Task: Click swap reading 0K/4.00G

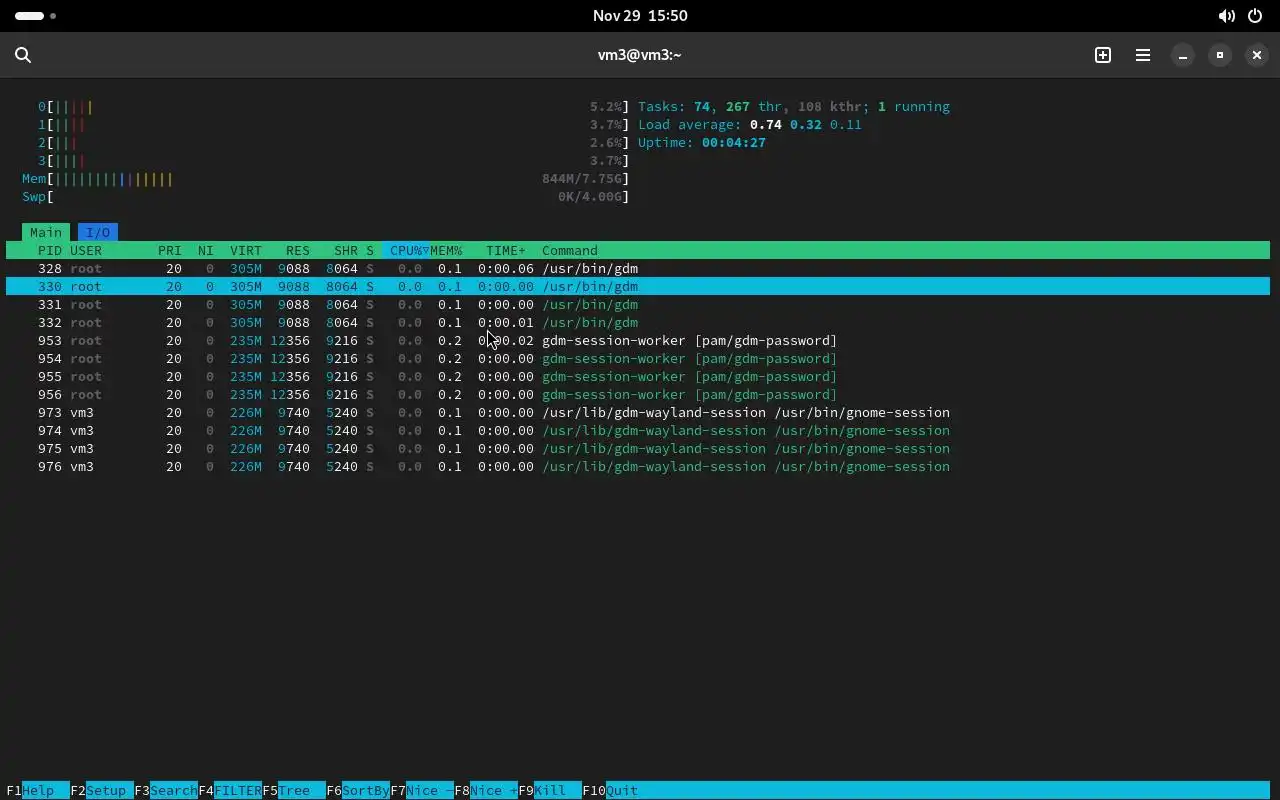Action: pos(590,197)
